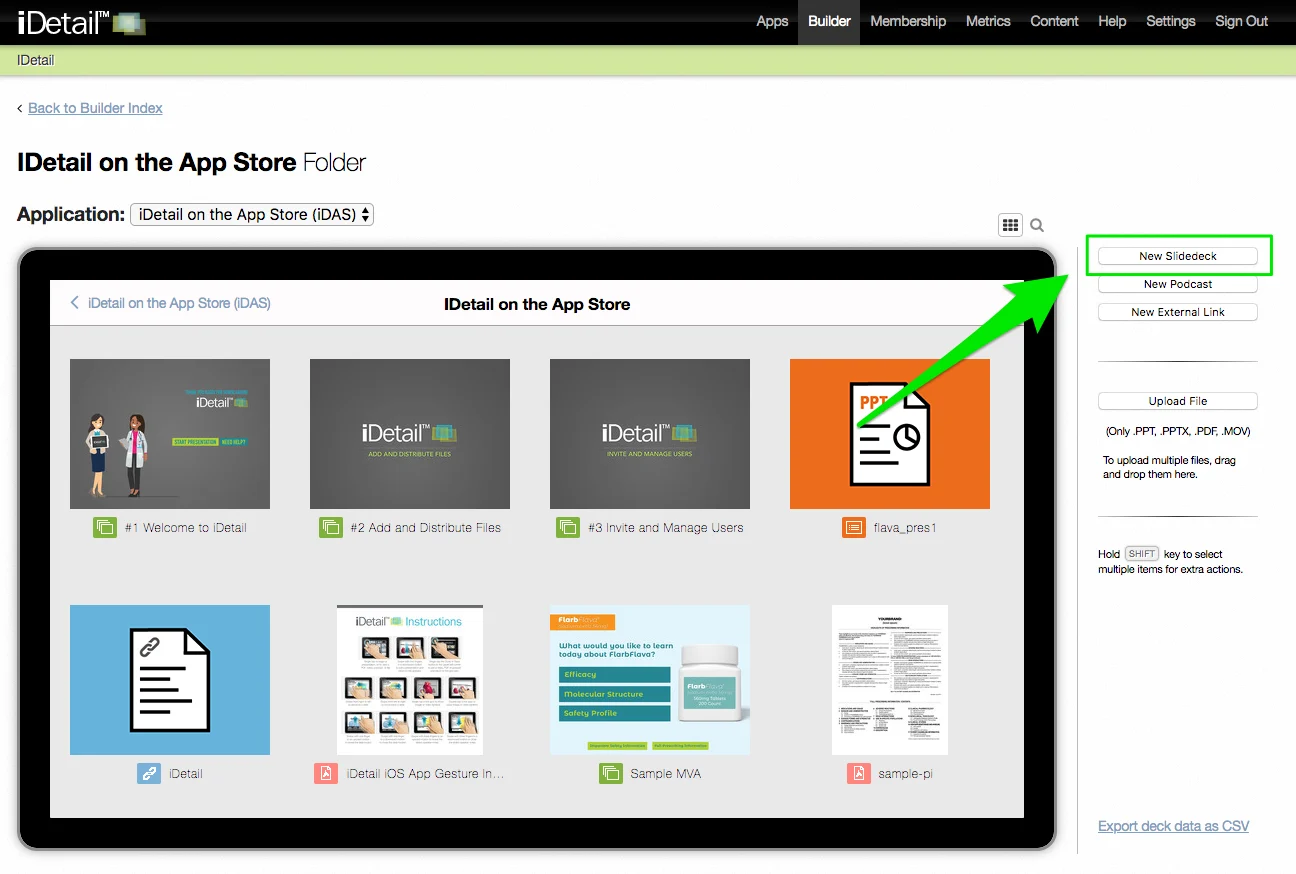Image resolution: width=1296 pixels, height=874 pixels.
Task: Export deck data as CSV
Action: [x=1173, y=826]
